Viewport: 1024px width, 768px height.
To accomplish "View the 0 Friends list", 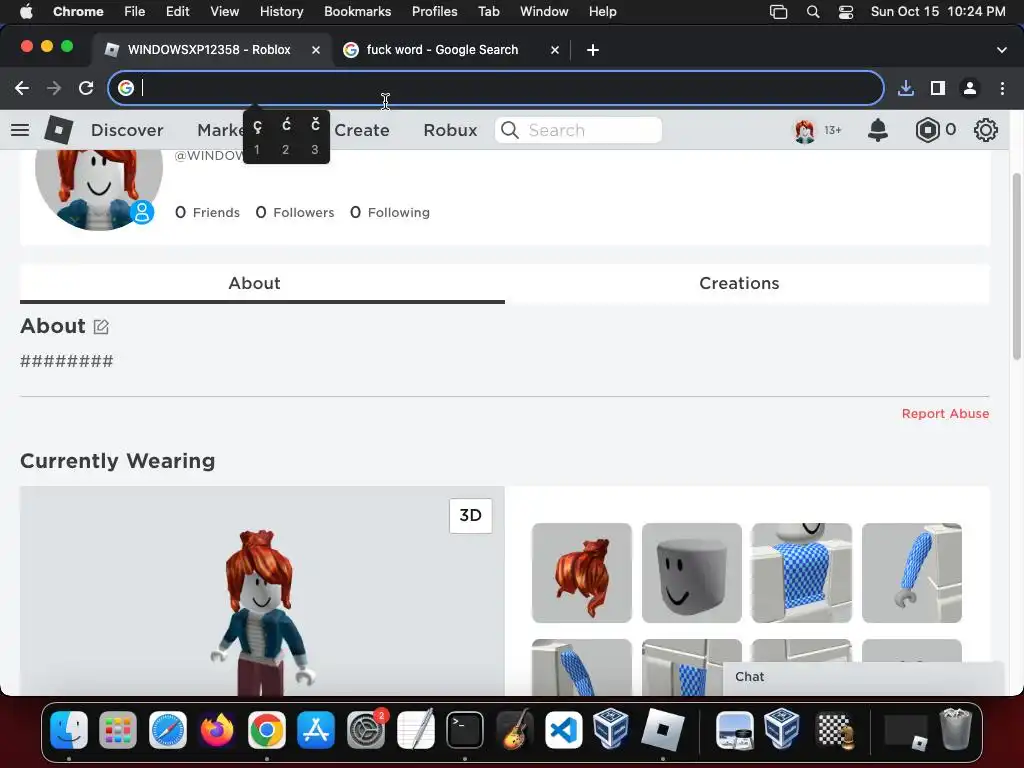I will pos(208,212).
